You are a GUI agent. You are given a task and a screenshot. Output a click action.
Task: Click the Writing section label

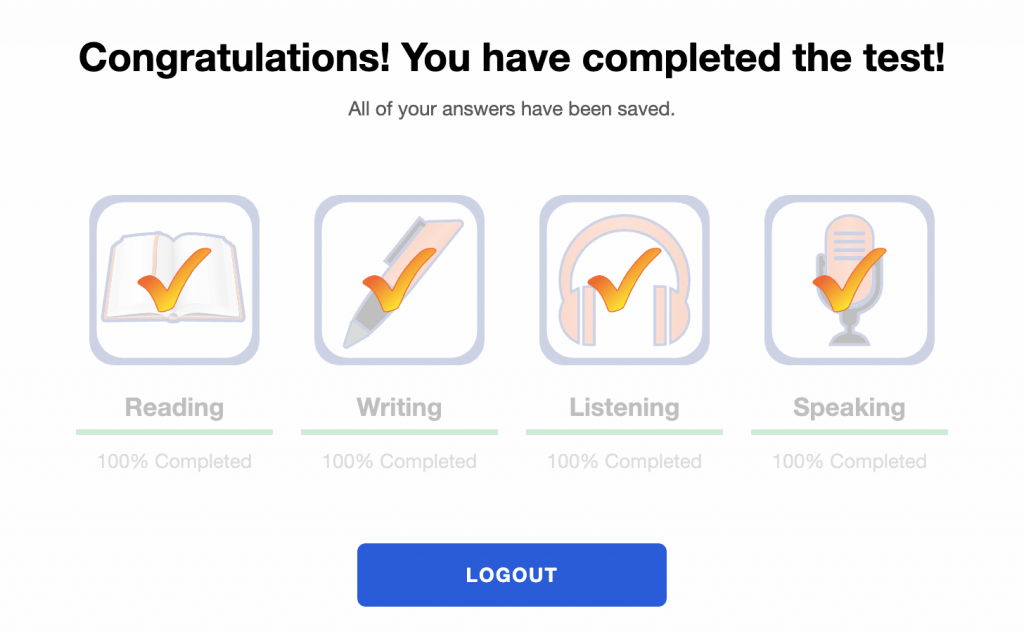399,407
